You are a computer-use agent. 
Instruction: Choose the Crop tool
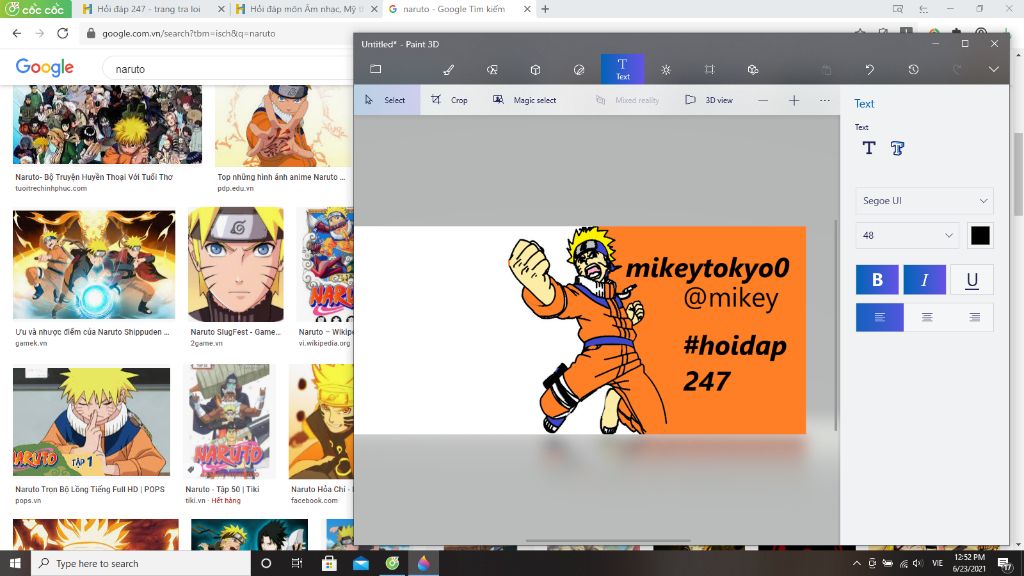click(449, 100)
